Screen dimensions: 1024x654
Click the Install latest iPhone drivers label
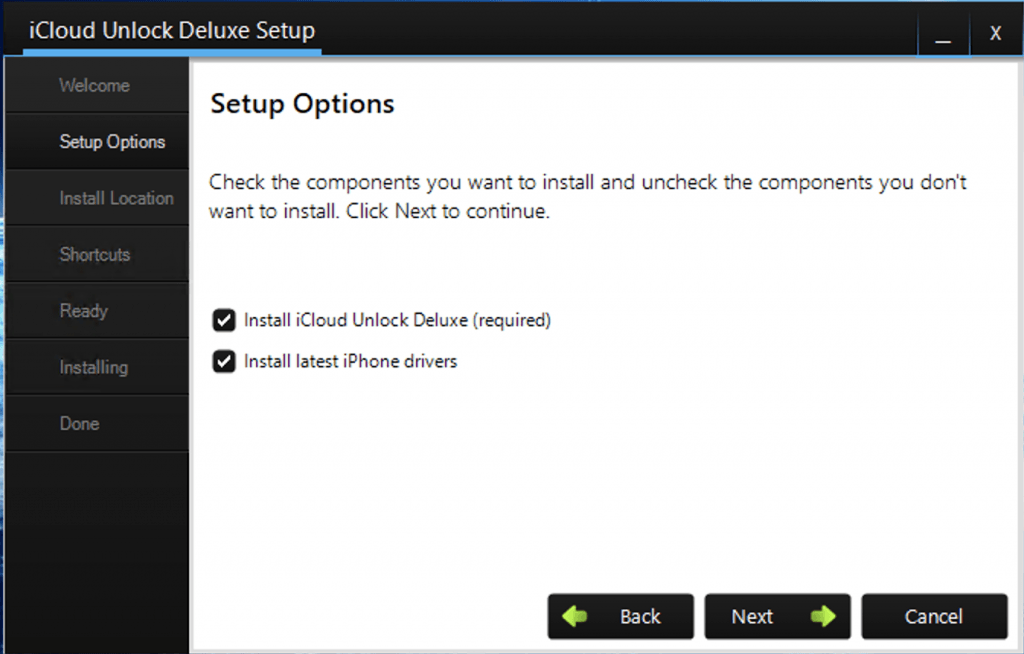tap(351, 361)
